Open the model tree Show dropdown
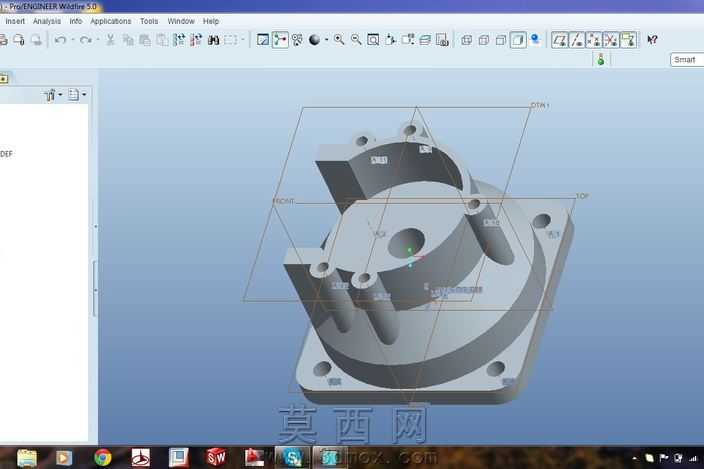The image size is (704, 469). [53, 95]
